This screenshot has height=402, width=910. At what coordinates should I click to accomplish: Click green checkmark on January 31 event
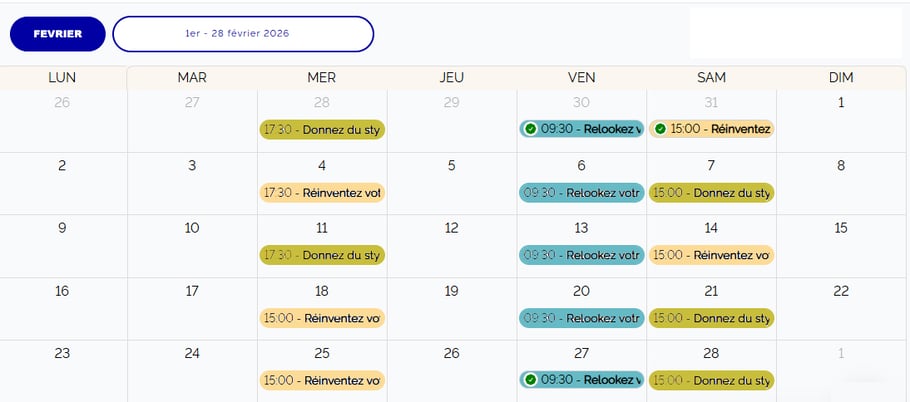(660, 129)
